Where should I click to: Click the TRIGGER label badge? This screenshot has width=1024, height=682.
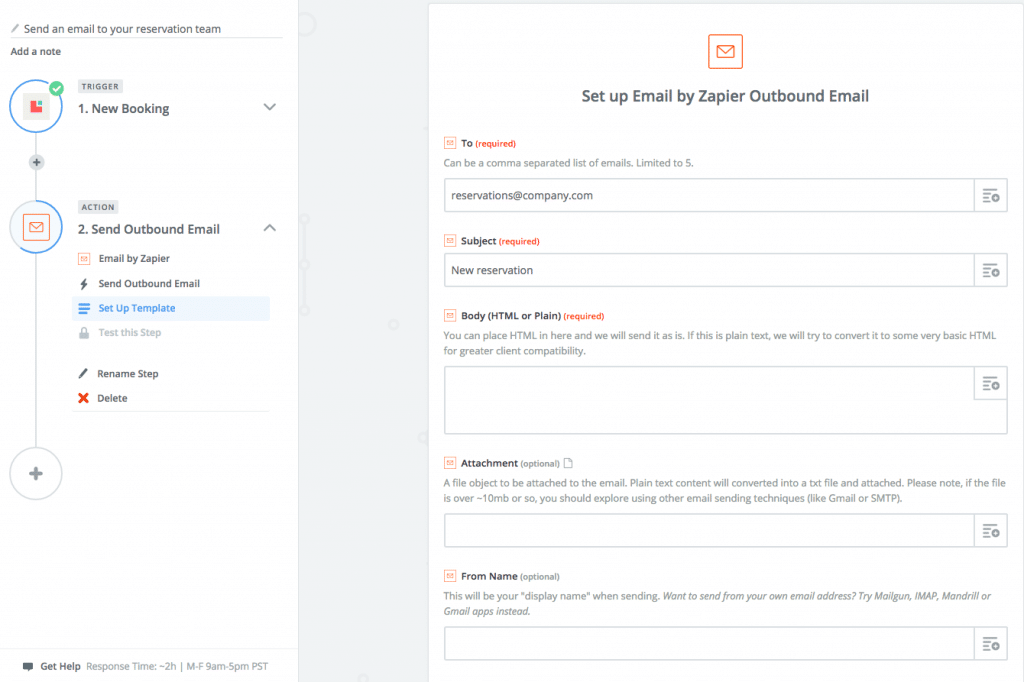[x=100, y=86]
